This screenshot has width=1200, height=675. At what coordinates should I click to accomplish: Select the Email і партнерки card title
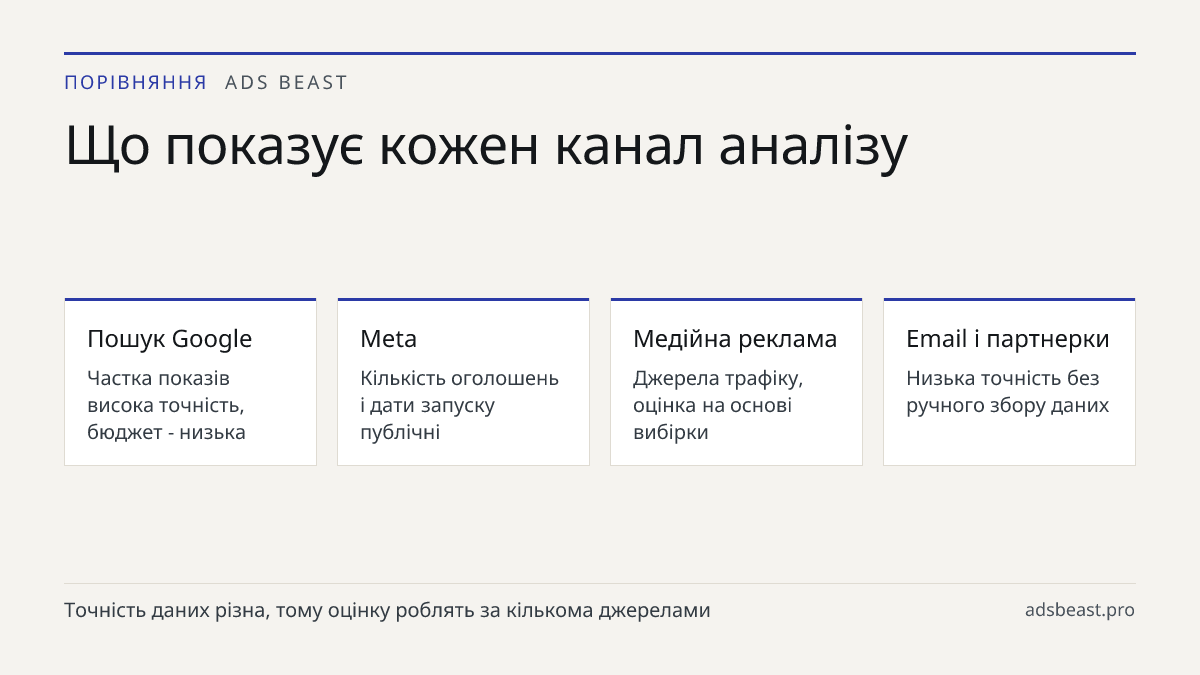1008,339
